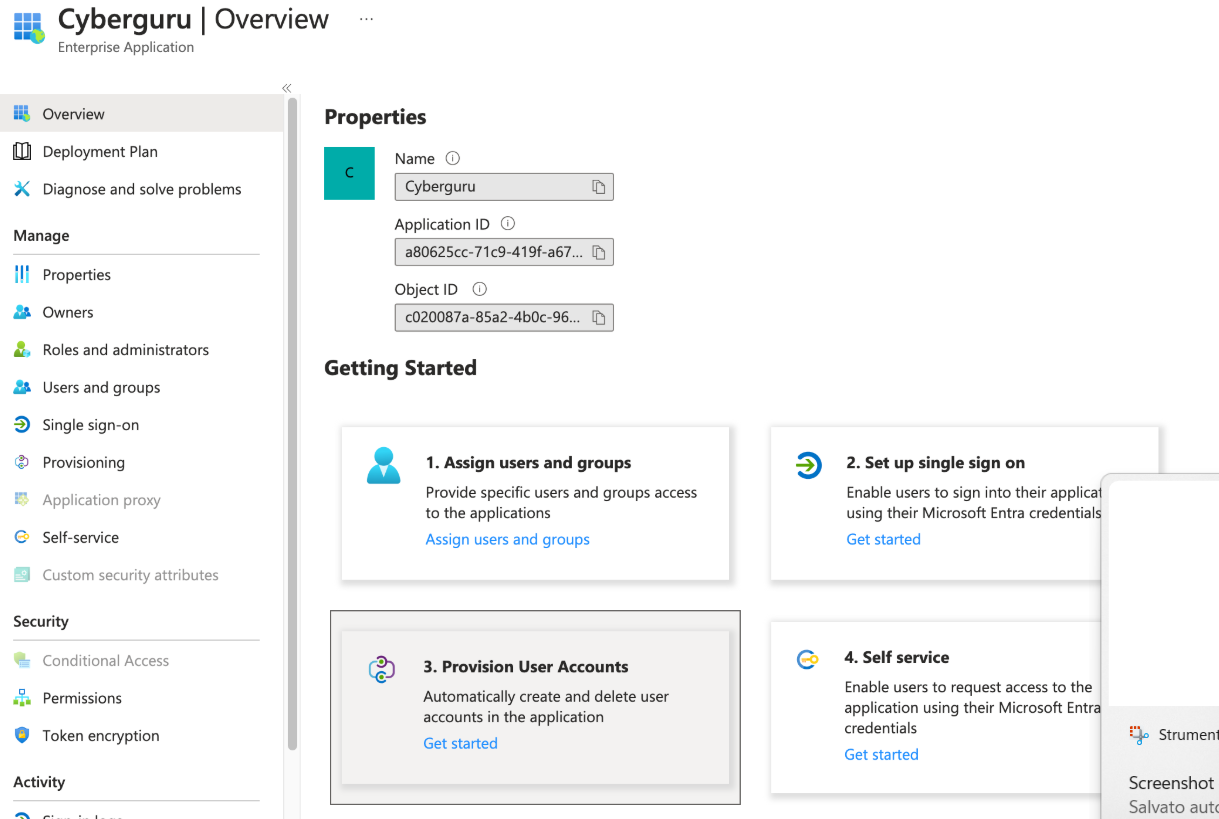Click the teal C application logo tile
This screenshot has width=1219, height=819.
click(349, 173)
